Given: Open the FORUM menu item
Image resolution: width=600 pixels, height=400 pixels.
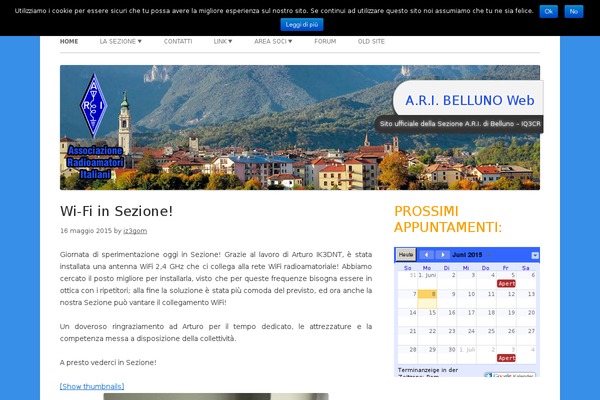Looking at the screenshot, I should coord(325,41).
